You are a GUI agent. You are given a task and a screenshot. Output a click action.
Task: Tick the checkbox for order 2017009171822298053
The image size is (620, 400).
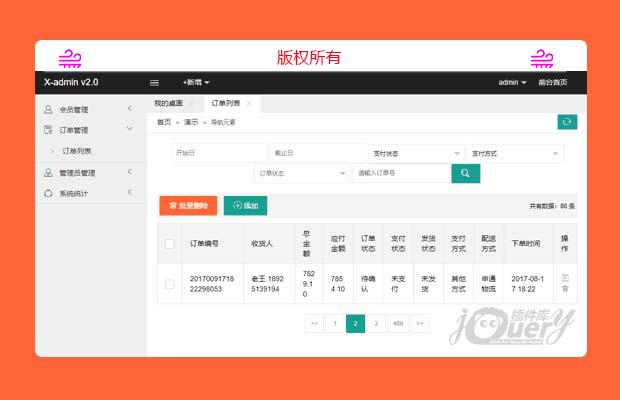click(x=170, y=284)
